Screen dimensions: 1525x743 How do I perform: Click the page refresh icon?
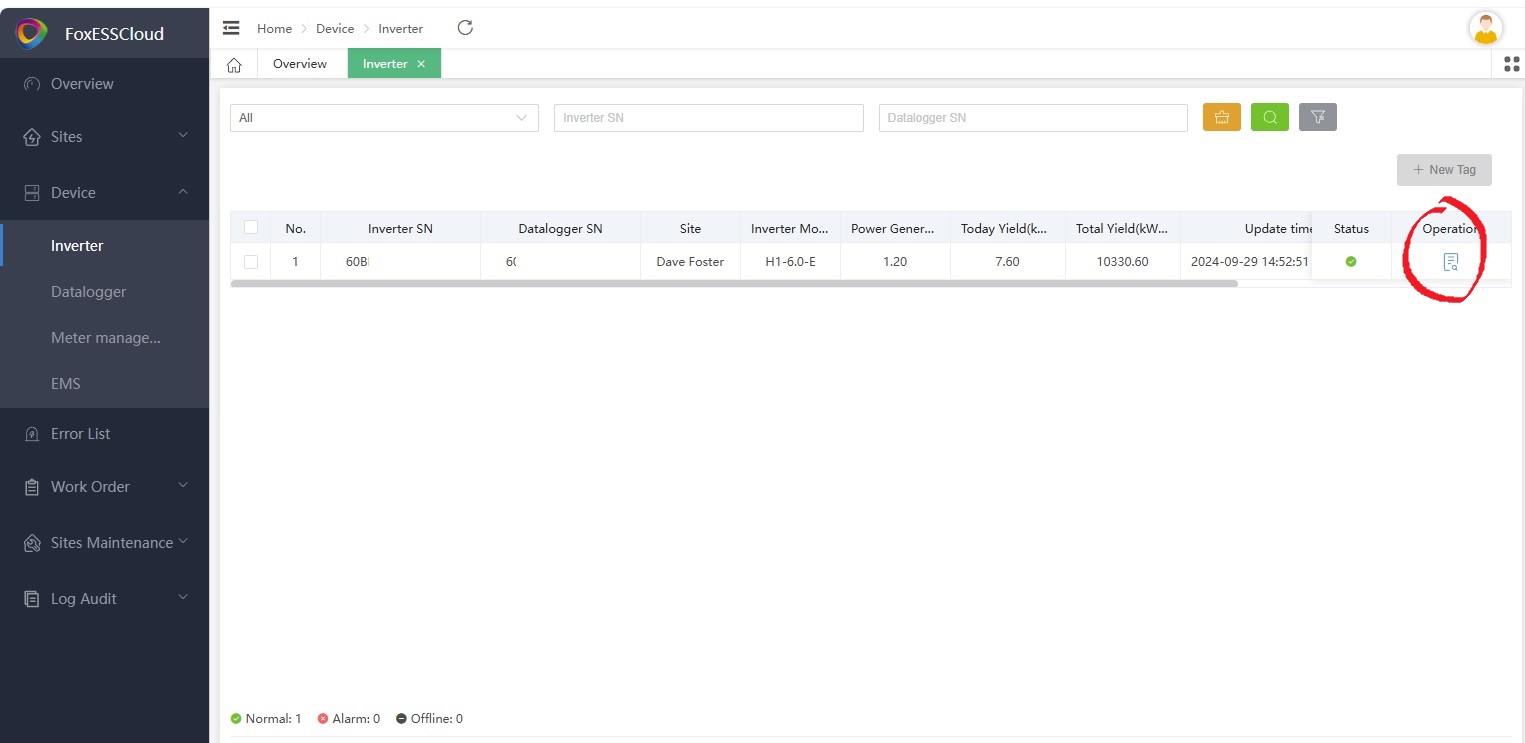(465, 28)
